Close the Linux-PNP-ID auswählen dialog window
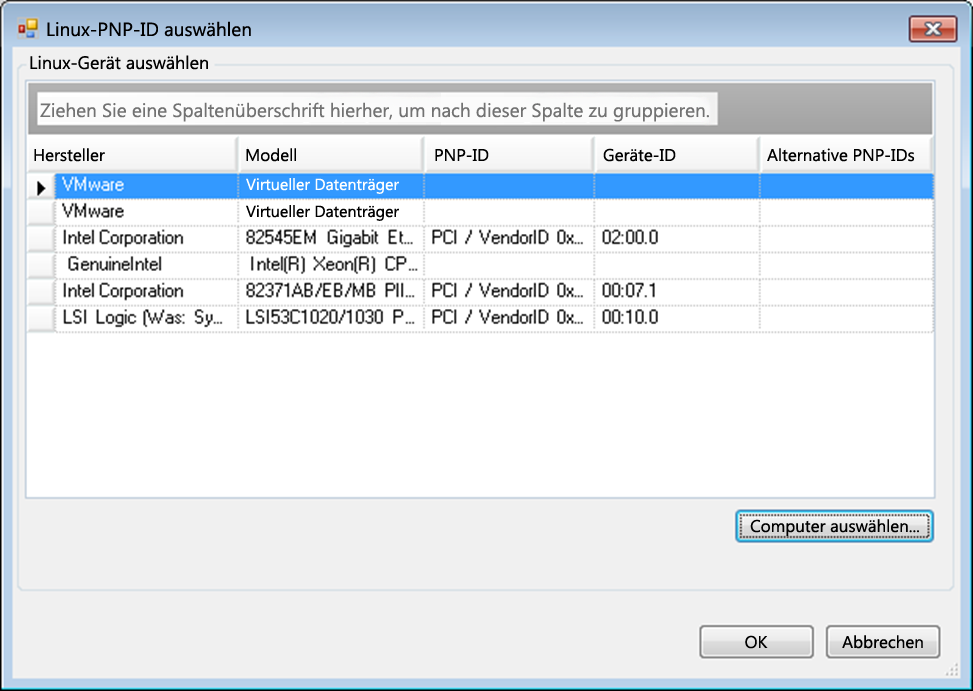The image size is (973, 691). [932, 29]
